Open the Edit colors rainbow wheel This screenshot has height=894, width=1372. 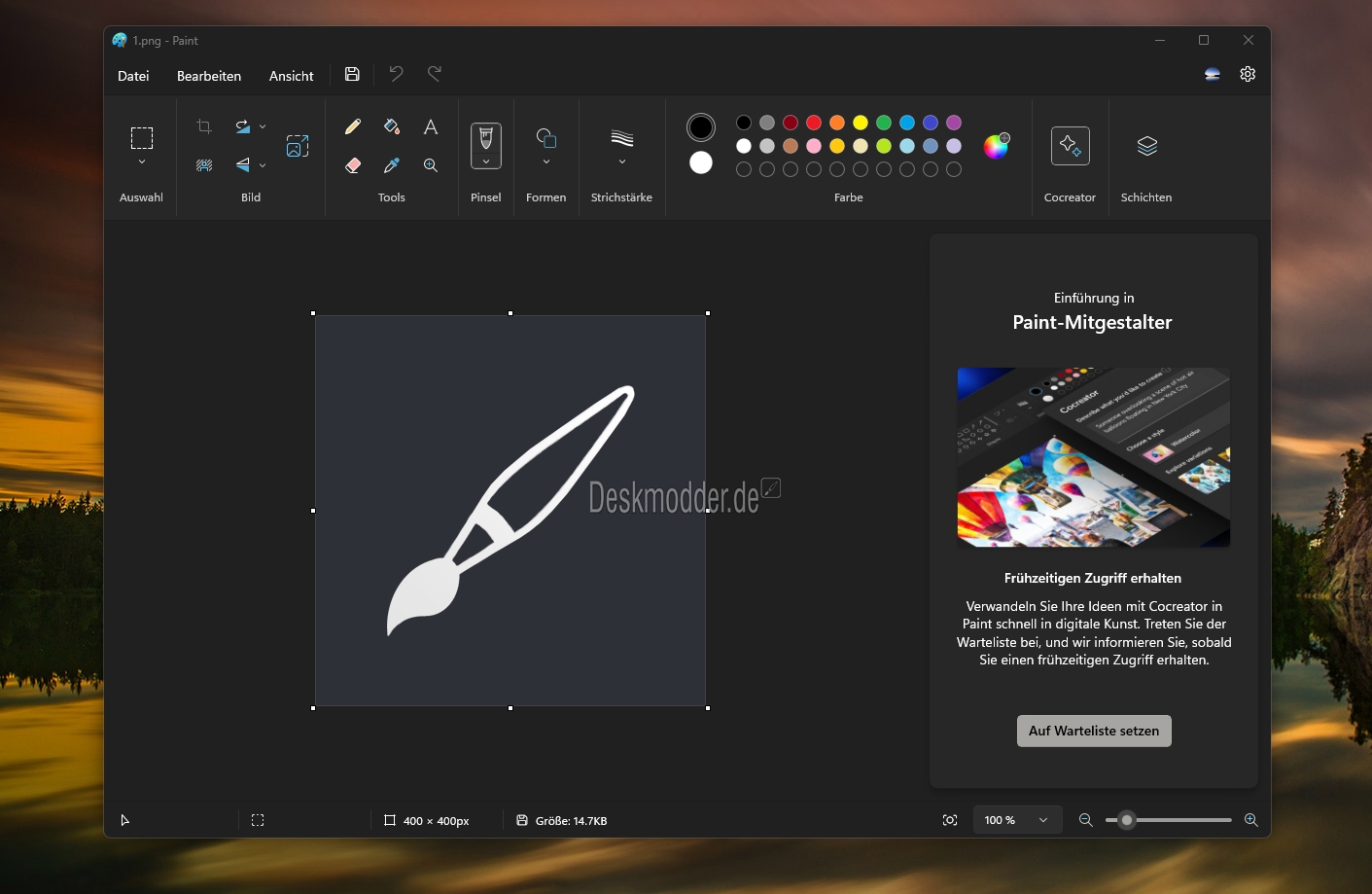pyautogui.click(x=997, y=146)
